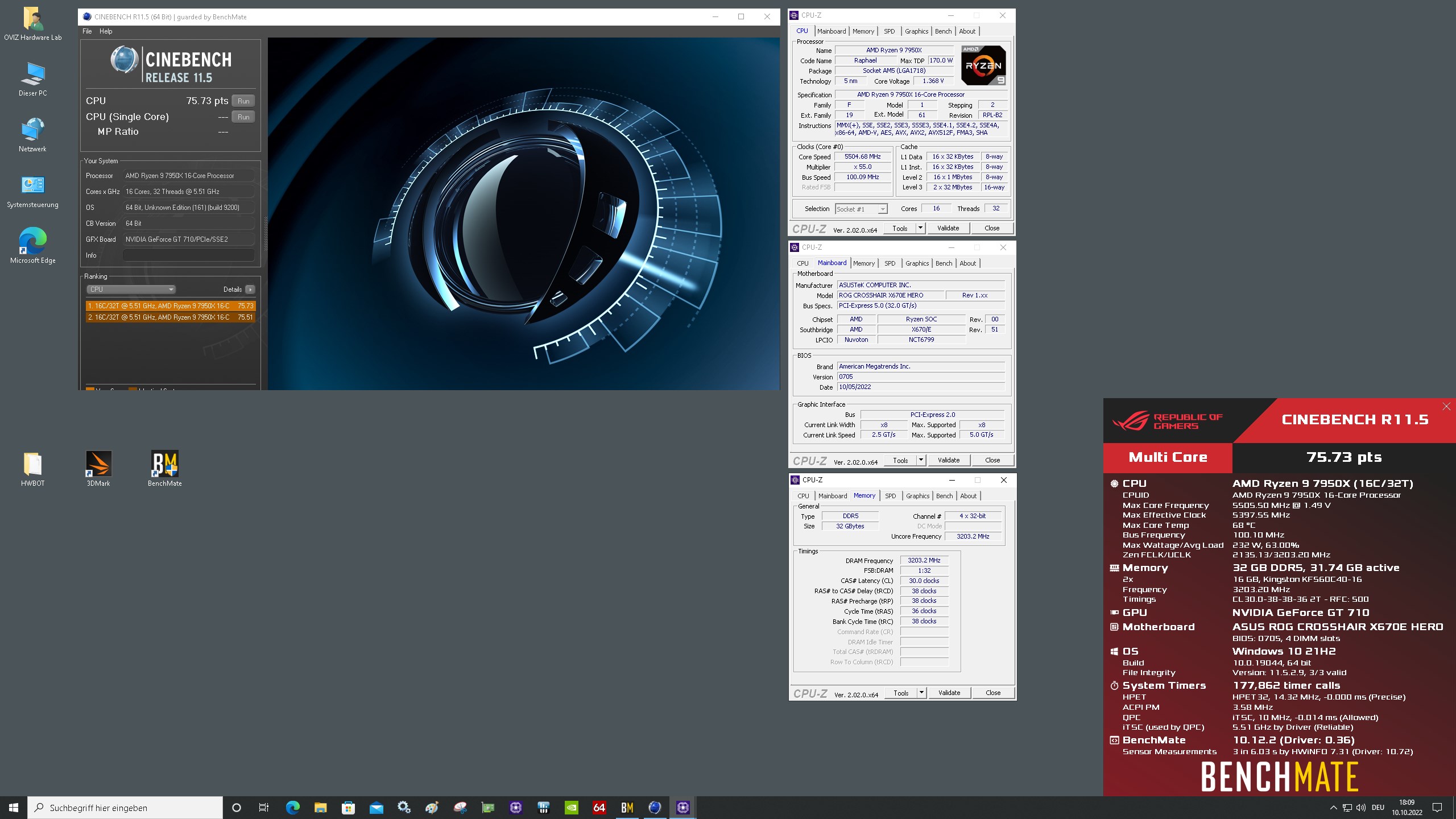Open Tools dropdown arrow in CPU-tab CPU-Z window
The width and height of the screenshot is (1456, 819).
(x=920, y=228)
